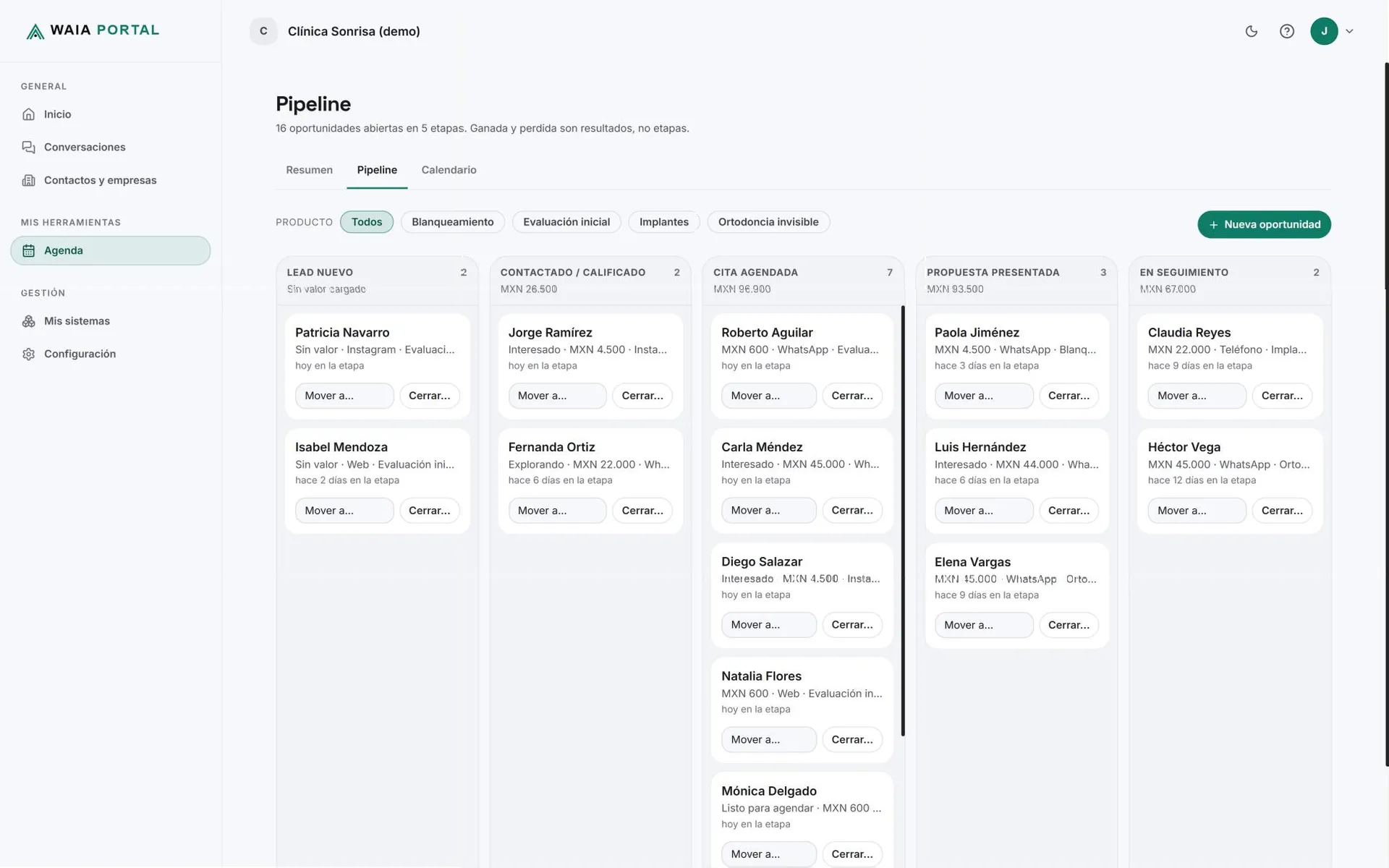1389x868 pixels.
Task: Click the Mis sistemas icon
Action: 28,321
